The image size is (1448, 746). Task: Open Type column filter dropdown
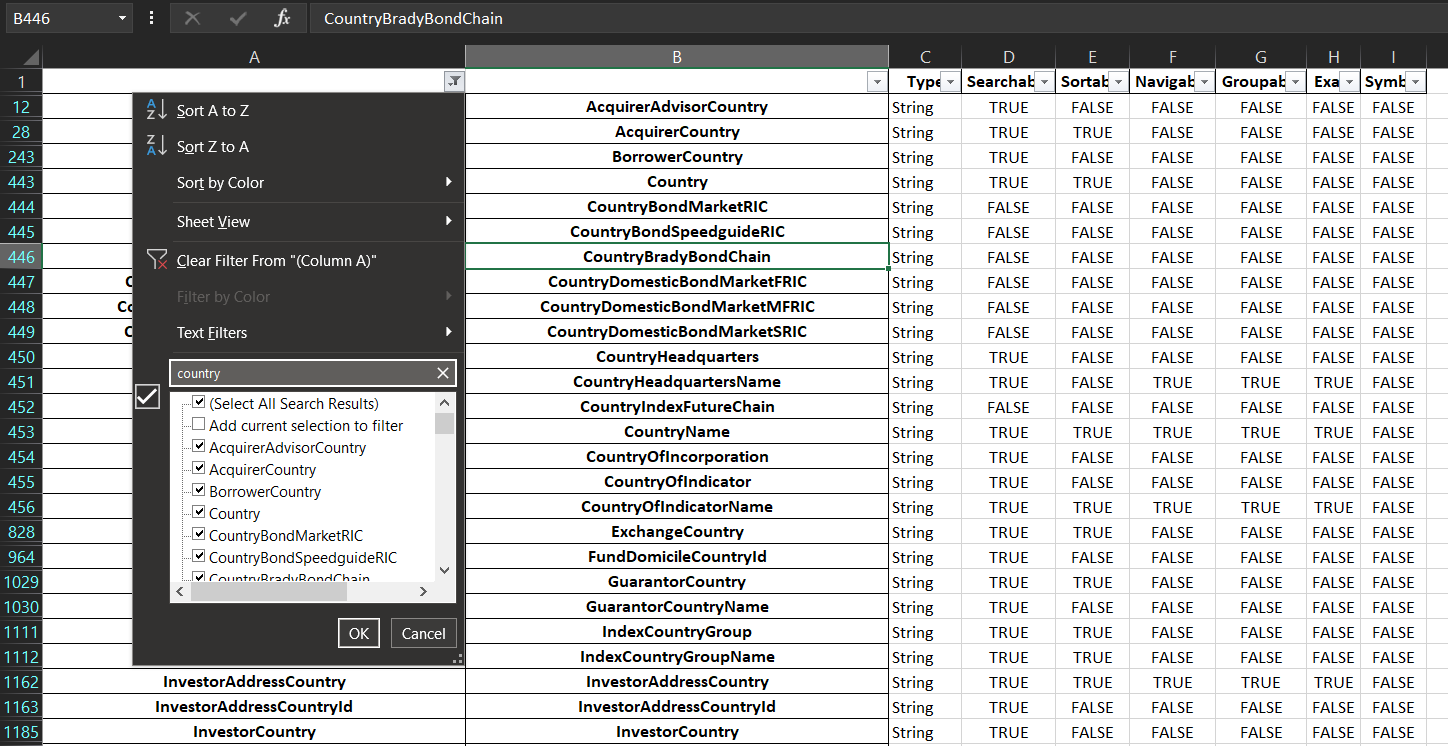tap(950, 82)
